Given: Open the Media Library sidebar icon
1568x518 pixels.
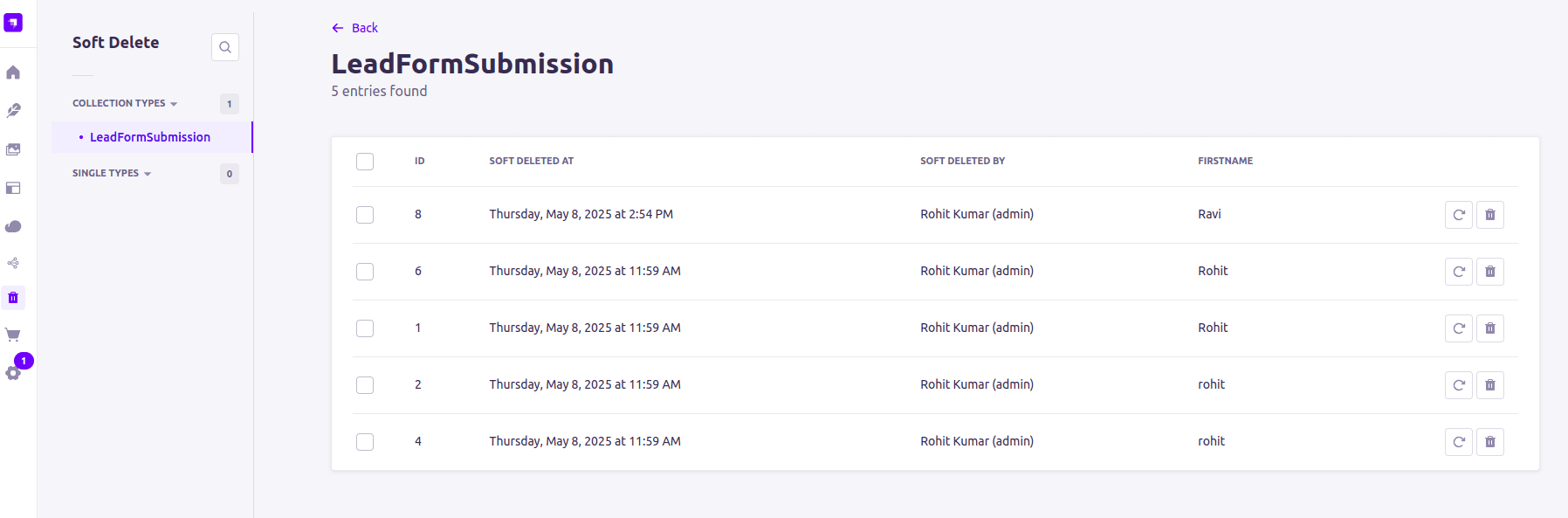Looking at the screenshot, I should point(13,149).
